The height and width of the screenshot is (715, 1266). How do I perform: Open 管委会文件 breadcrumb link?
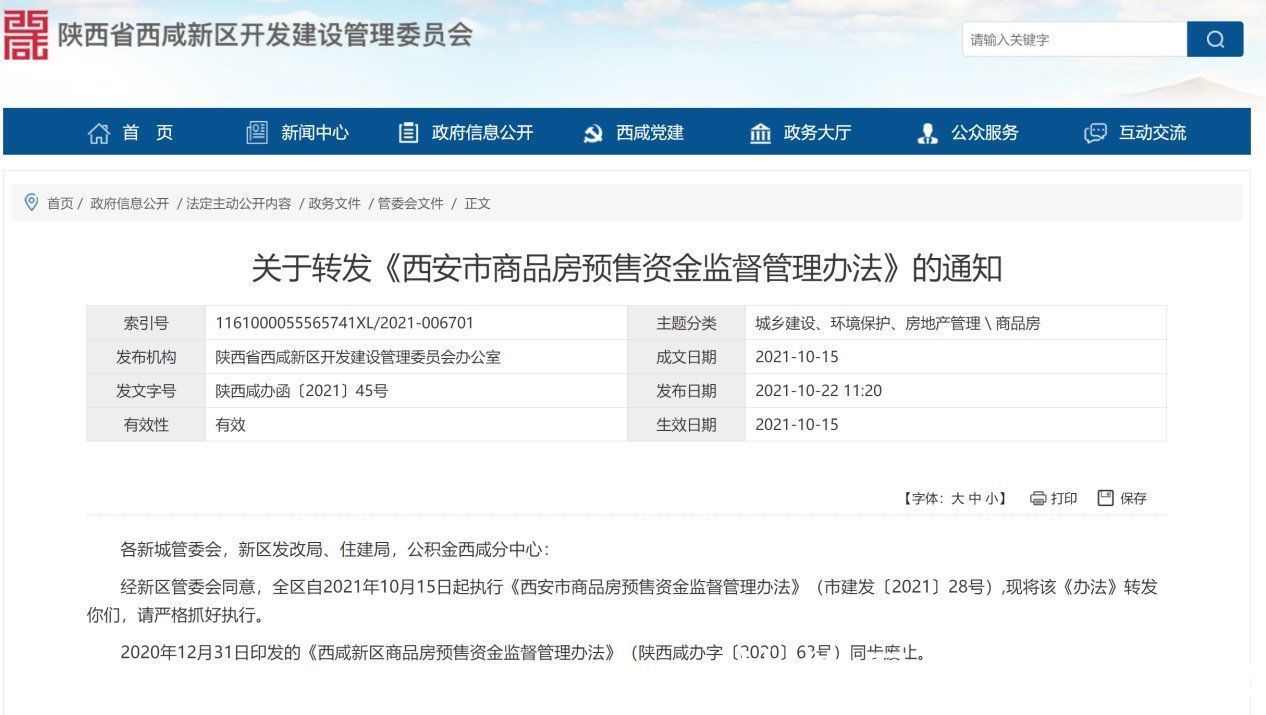(411, 203)
